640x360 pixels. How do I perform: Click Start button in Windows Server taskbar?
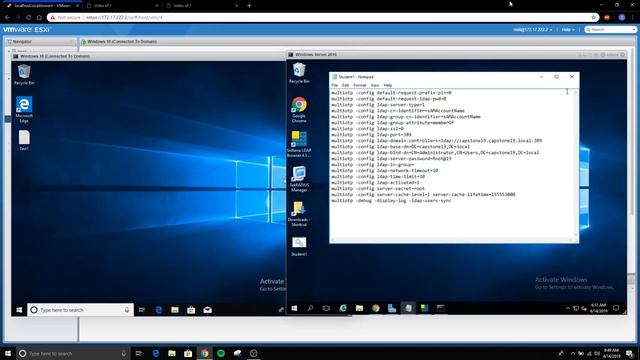tap(294, 308)
